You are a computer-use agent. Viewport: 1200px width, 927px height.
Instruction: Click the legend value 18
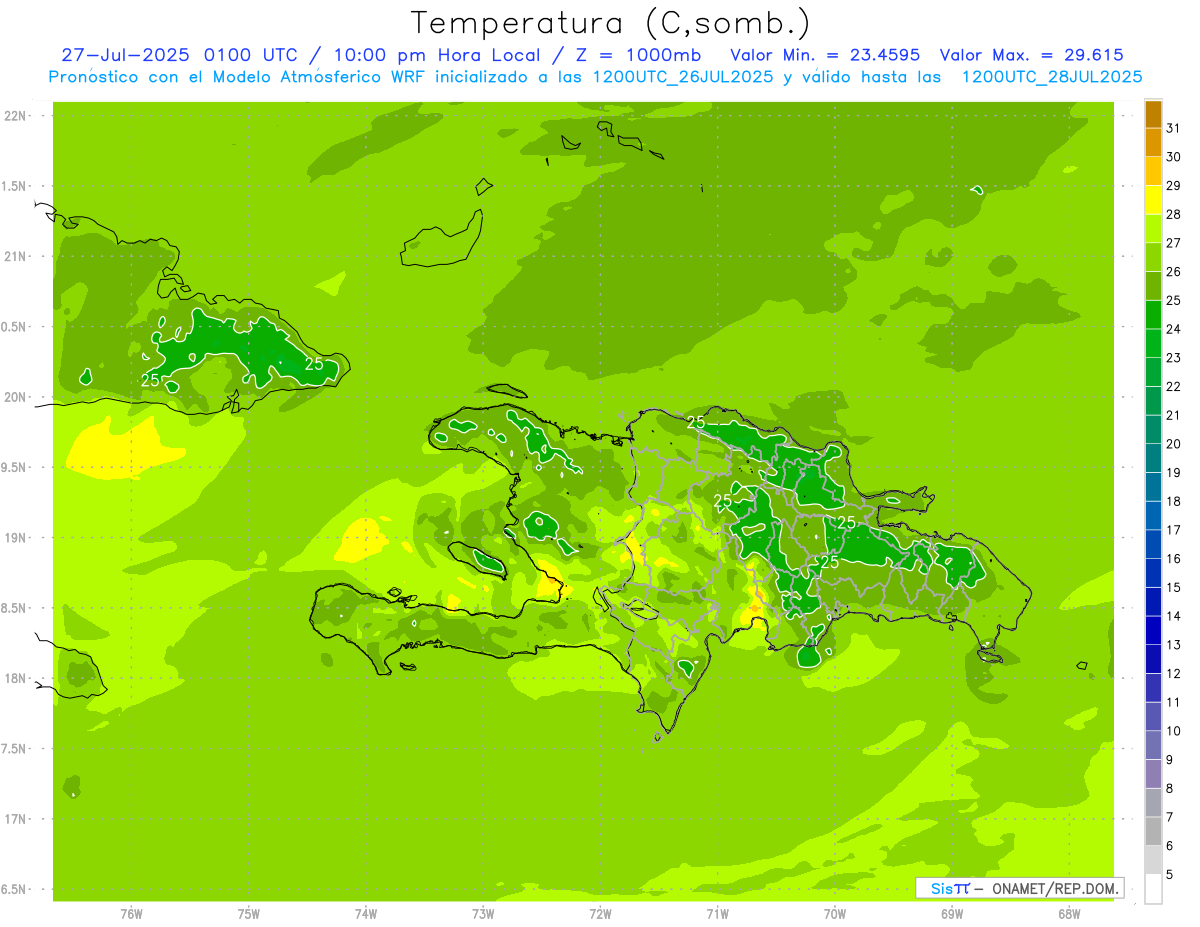(1174, 501)
